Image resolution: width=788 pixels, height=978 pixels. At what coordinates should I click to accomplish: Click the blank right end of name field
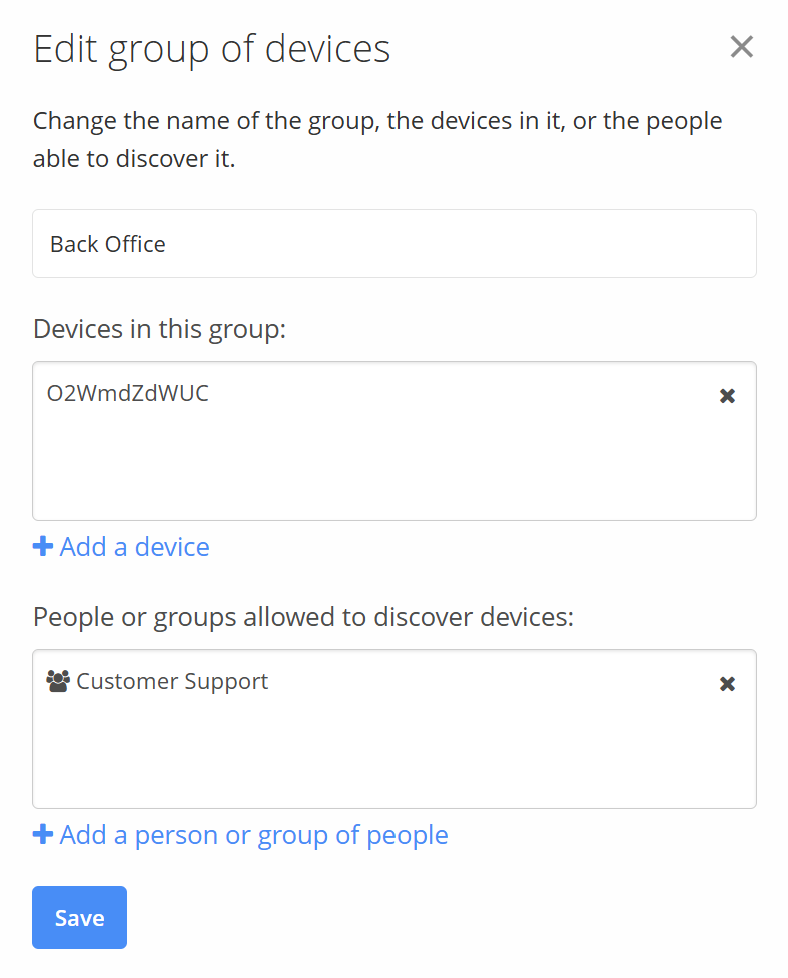[x=650, y=244]
